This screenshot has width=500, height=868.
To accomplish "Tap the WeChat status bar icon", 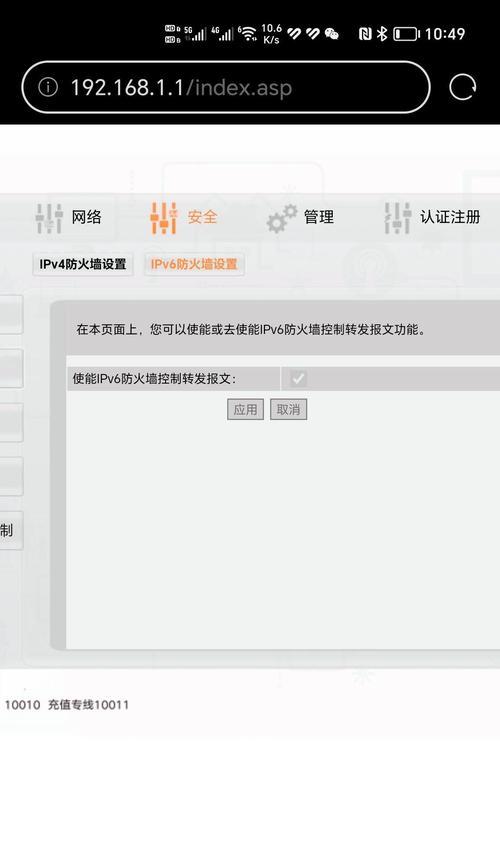I will 332,34.
